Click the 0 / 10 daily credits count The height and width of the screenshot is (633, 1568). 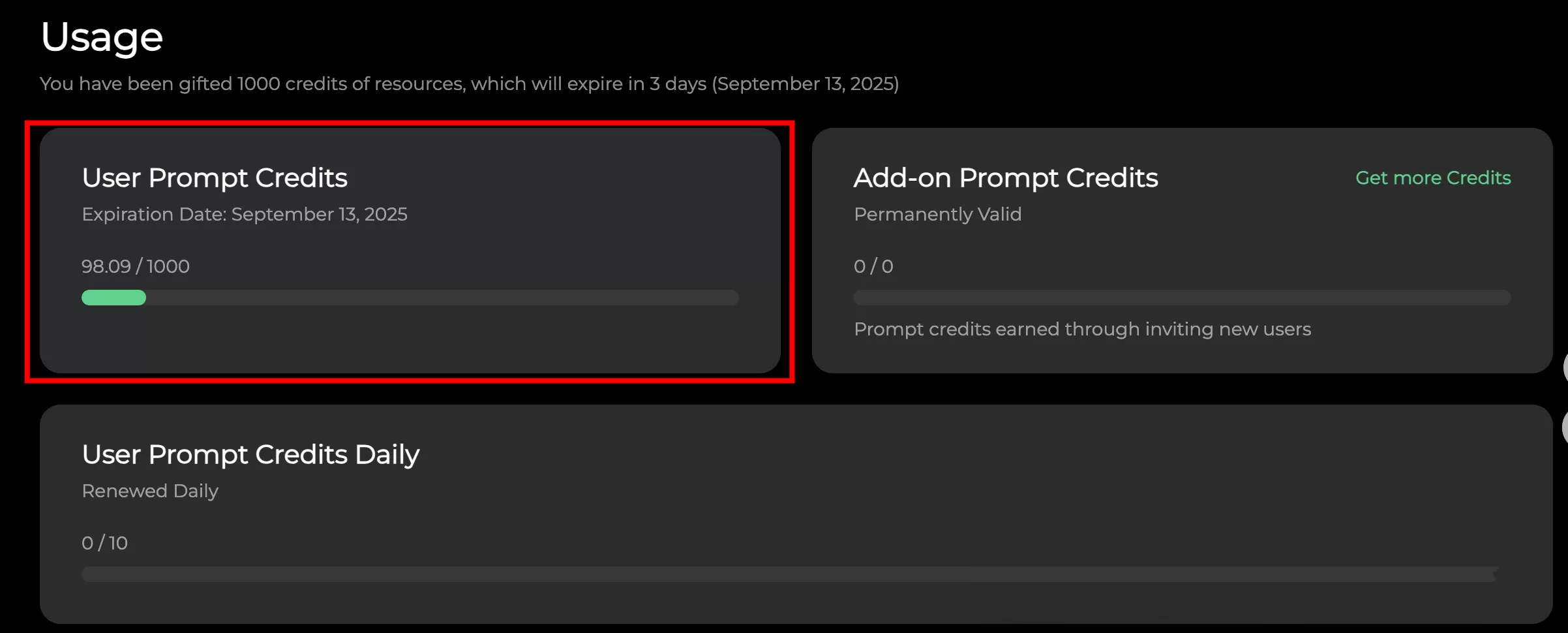[x=104, y=543]
